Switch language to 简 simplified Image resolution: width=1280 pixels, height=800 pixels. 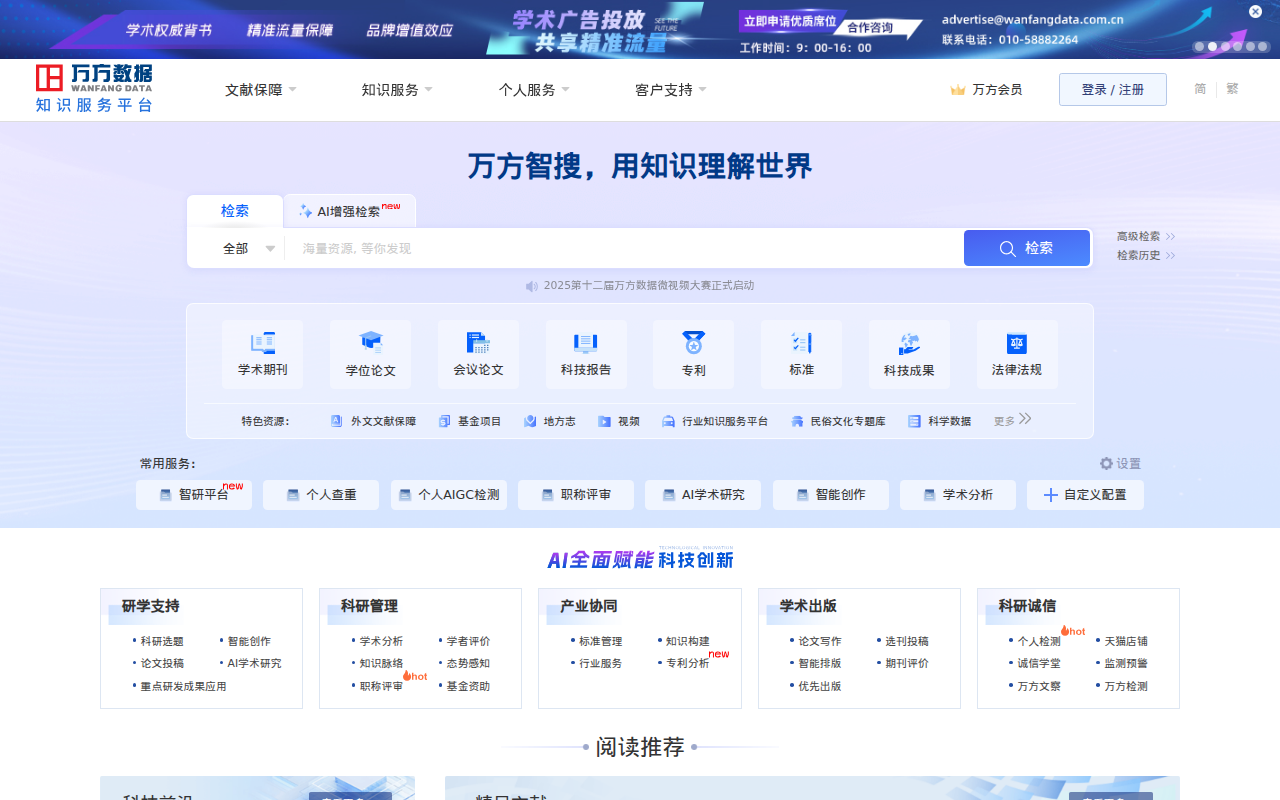pyautogui.click(x=1200, y=89)
